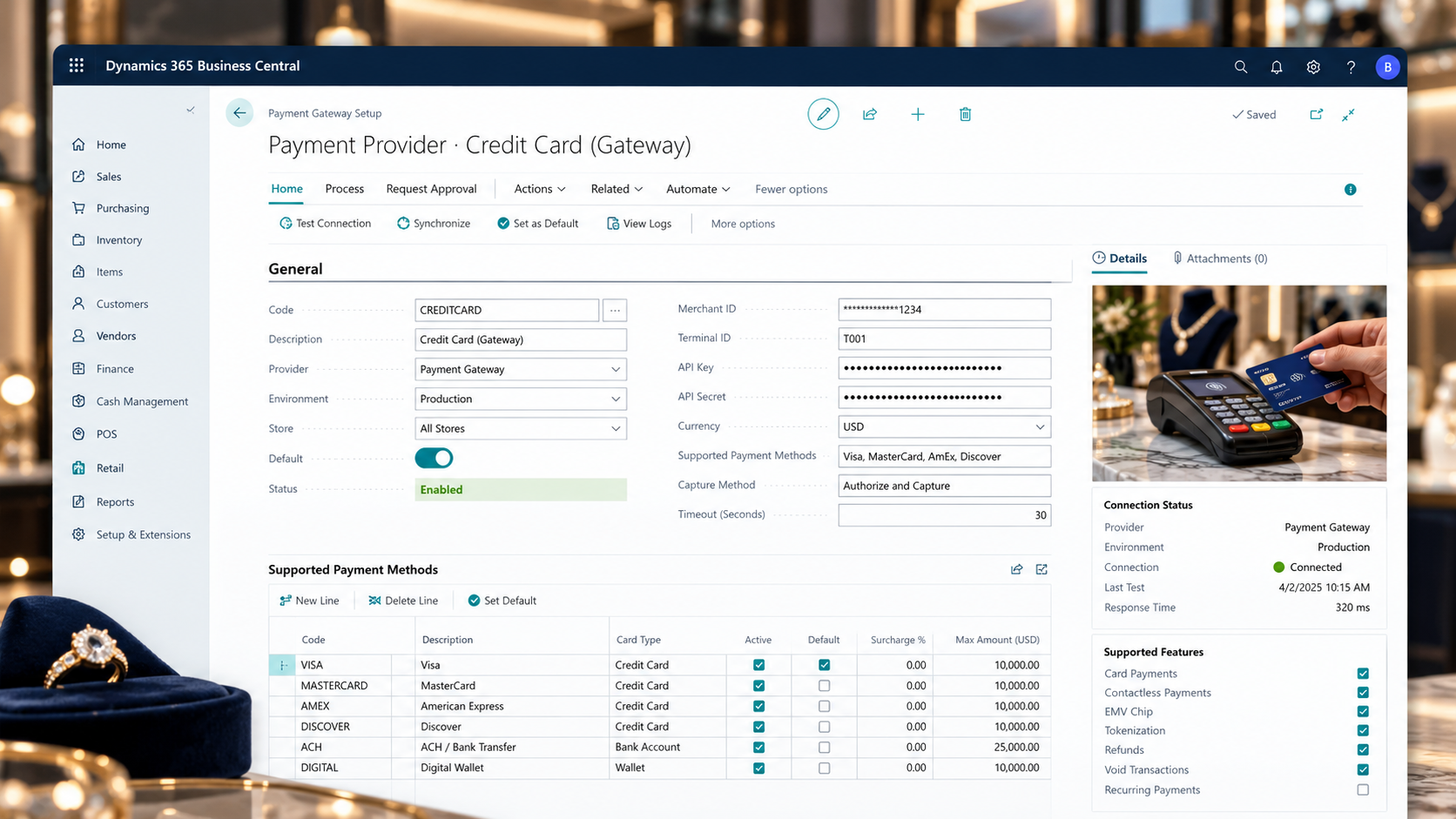This screenshot has height=819, width=1456.
Task: Click the card terminal image
Action: (1239, 383)
